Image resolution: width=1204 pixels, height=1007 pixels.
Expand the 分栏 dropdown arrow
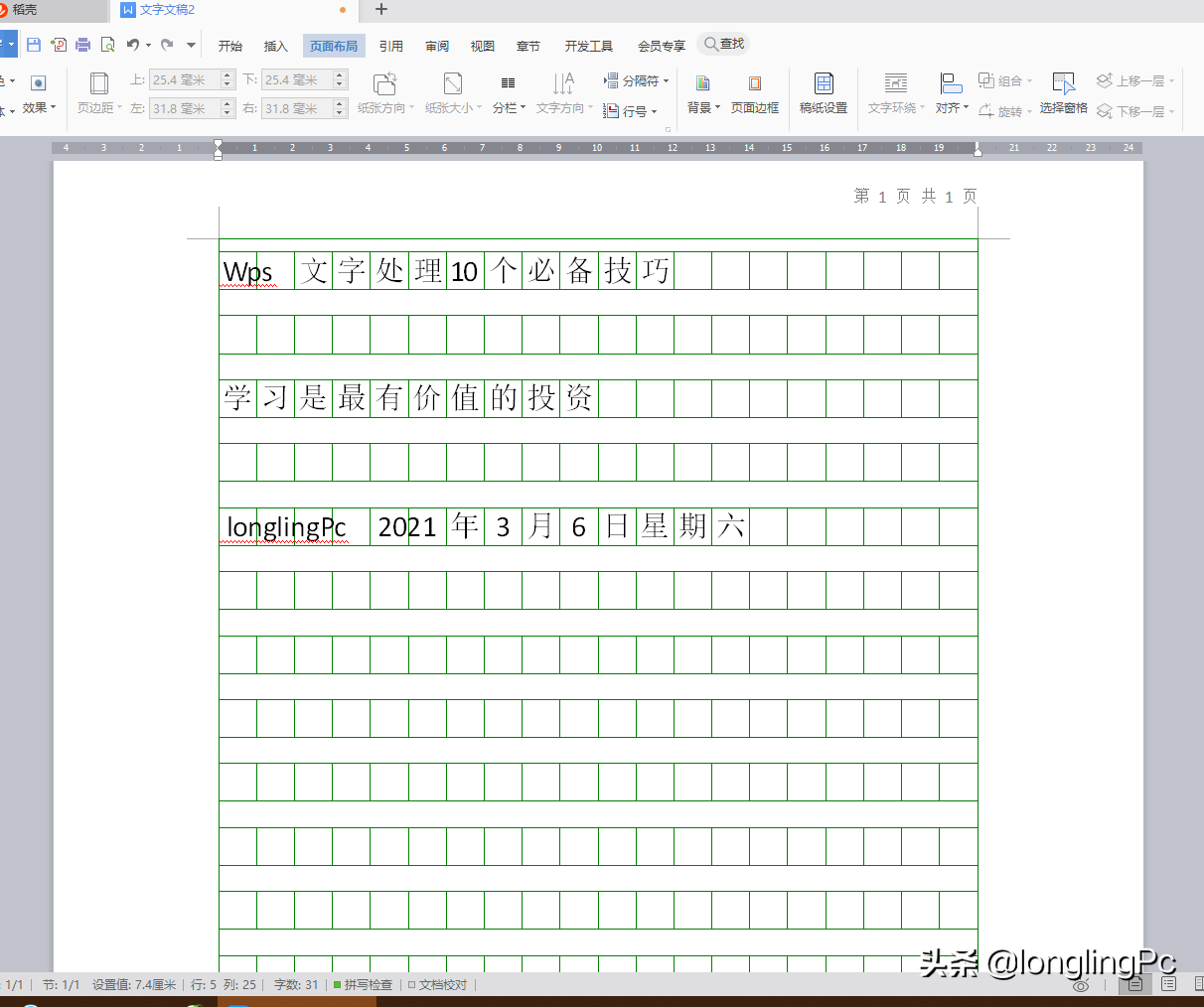pos(523,107)
